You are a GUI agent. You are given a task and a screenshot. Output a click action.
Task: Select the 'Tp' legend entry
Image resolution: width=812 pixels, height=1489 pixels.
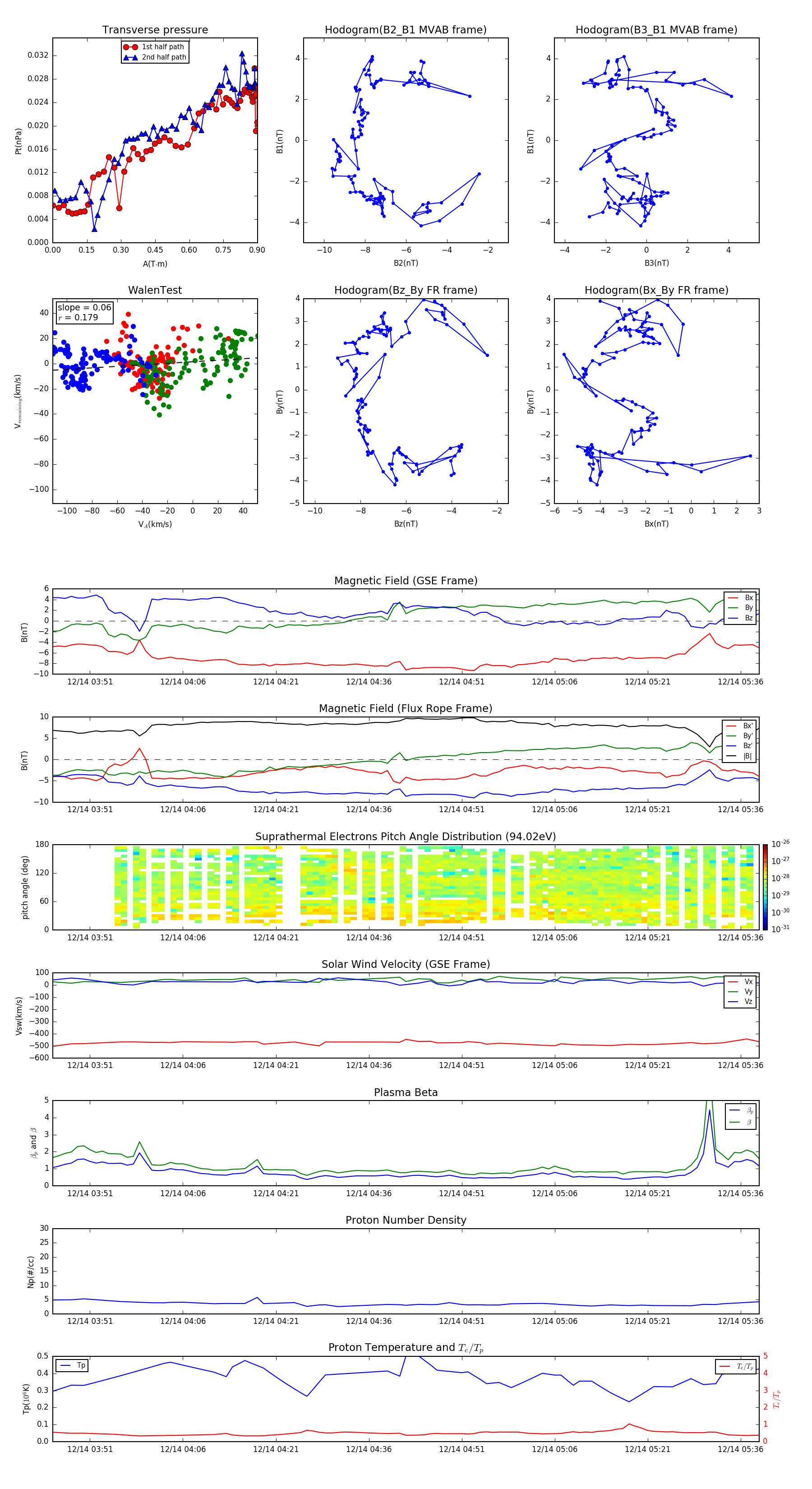(72, 1365)
